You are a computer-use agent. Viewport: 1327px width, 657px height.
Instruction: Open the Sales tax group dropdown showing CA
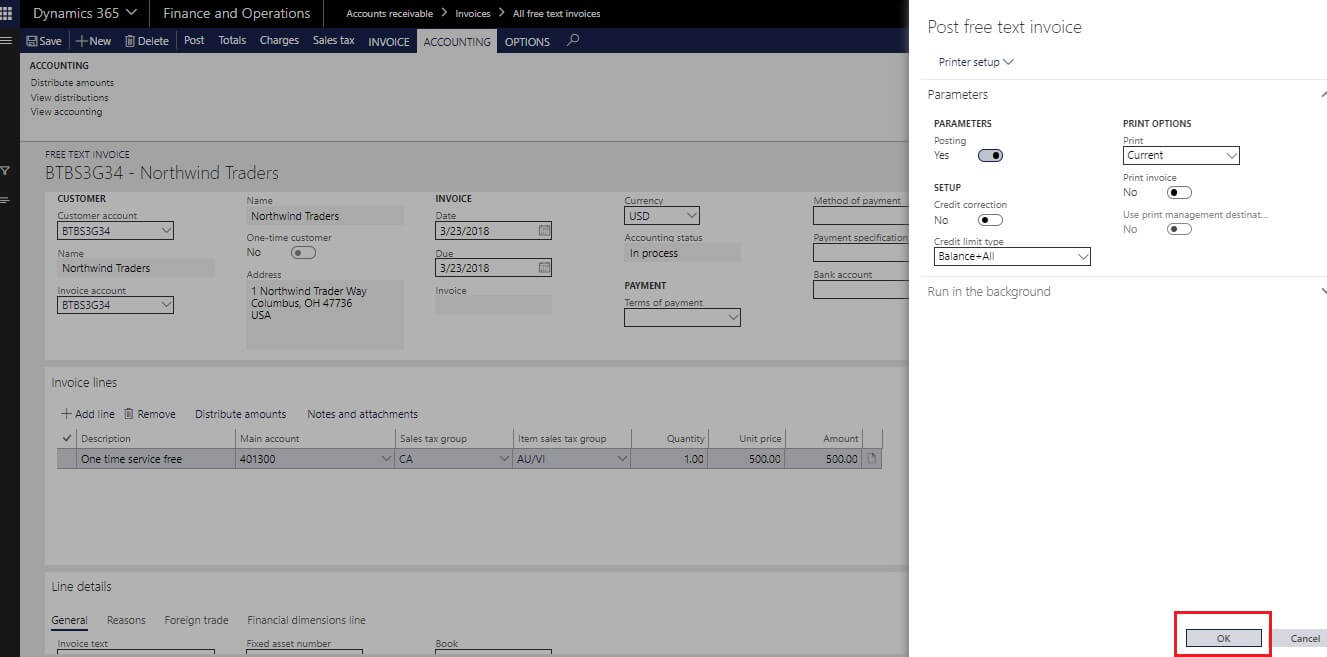505,459
